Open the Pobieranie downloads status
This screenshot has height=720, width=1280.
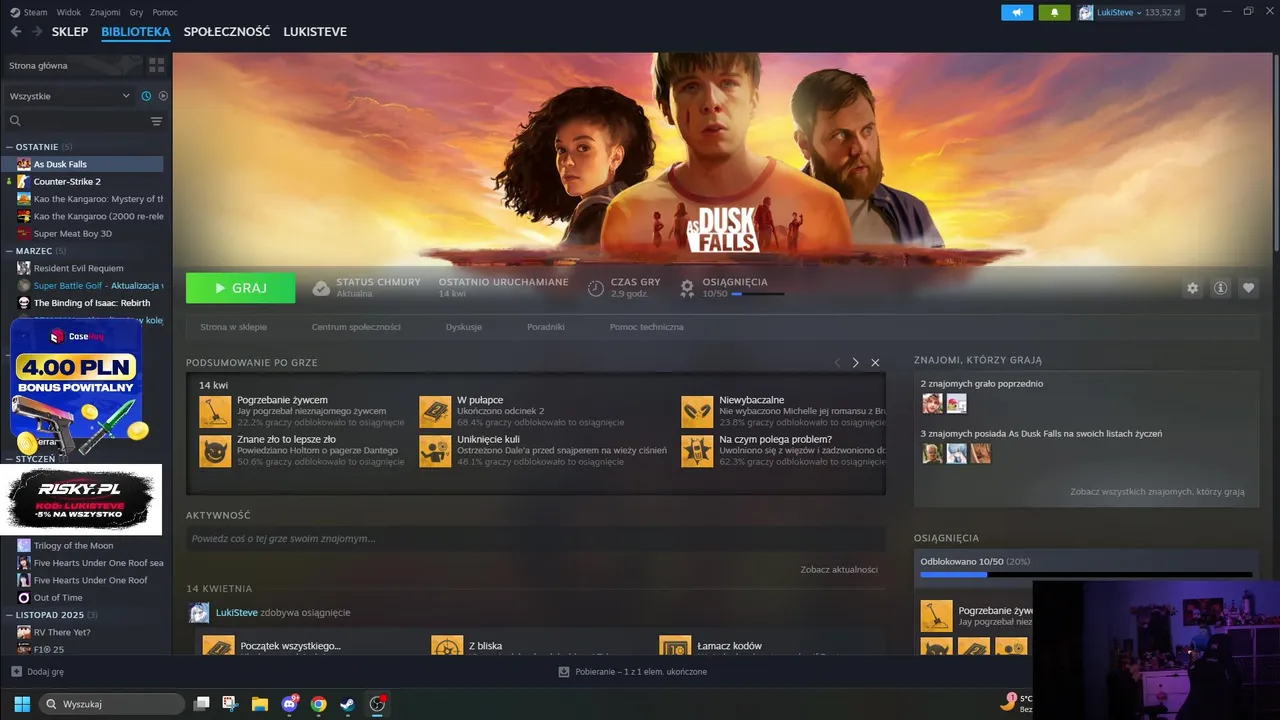(x=633, y=672)
